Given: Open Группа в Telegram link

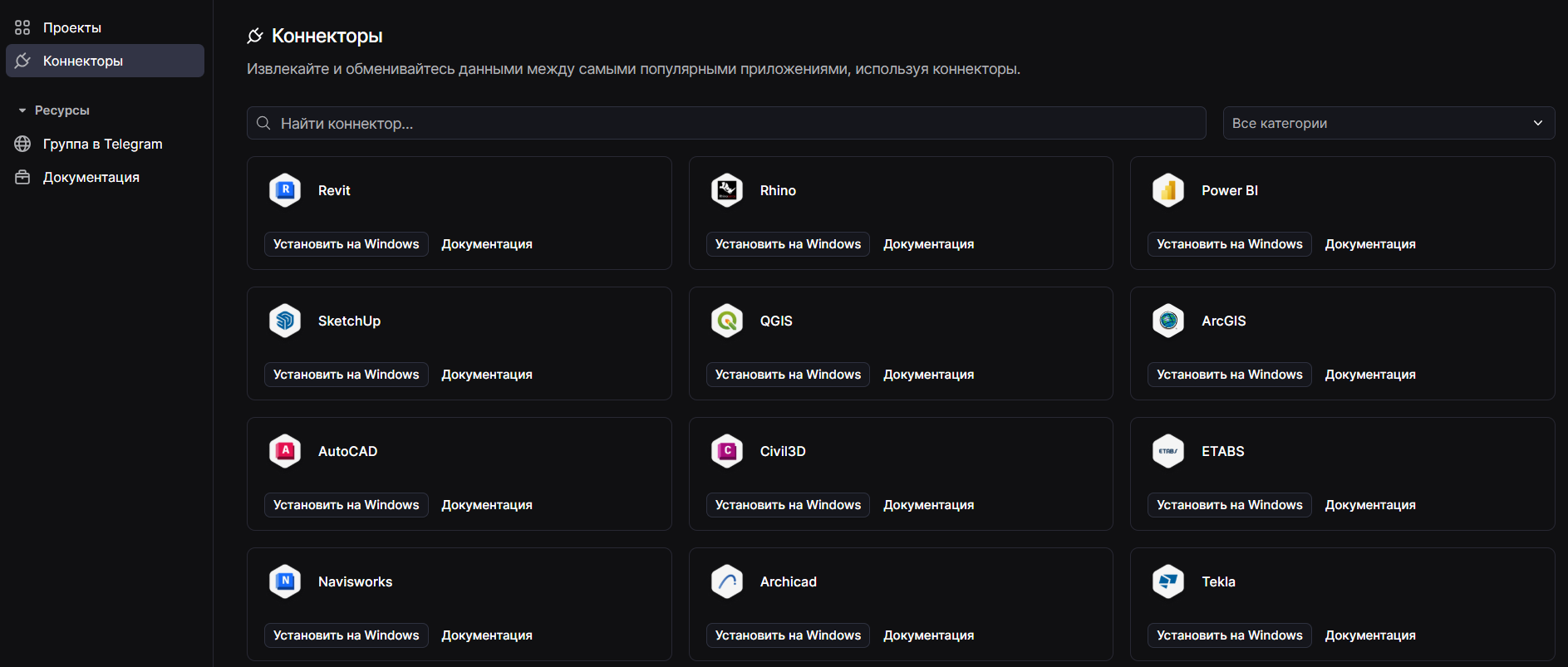Looking at the screenshot, I should point(105,144).
